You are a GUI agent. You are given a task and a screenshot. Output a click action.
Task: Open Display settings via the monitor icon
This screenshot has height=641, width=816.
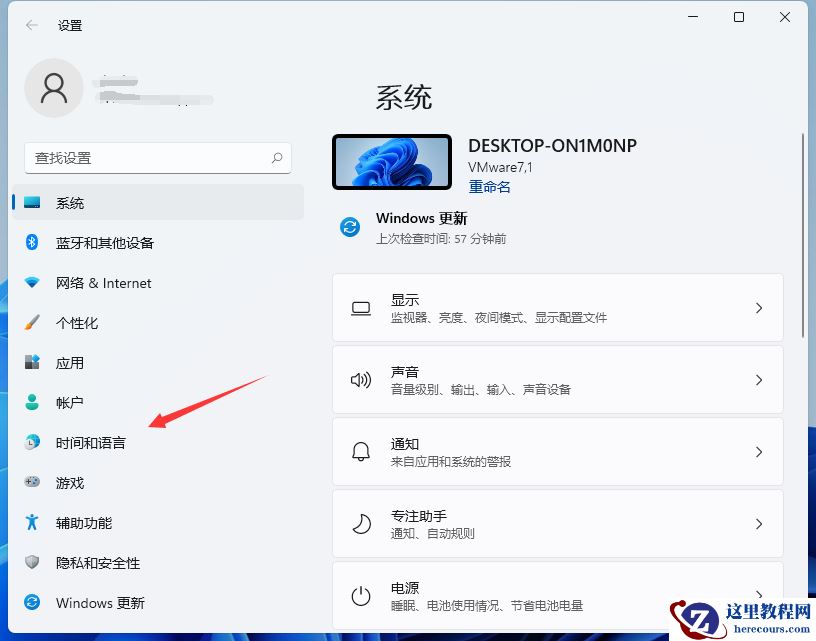pyautogui.click(x=360, y=307)
